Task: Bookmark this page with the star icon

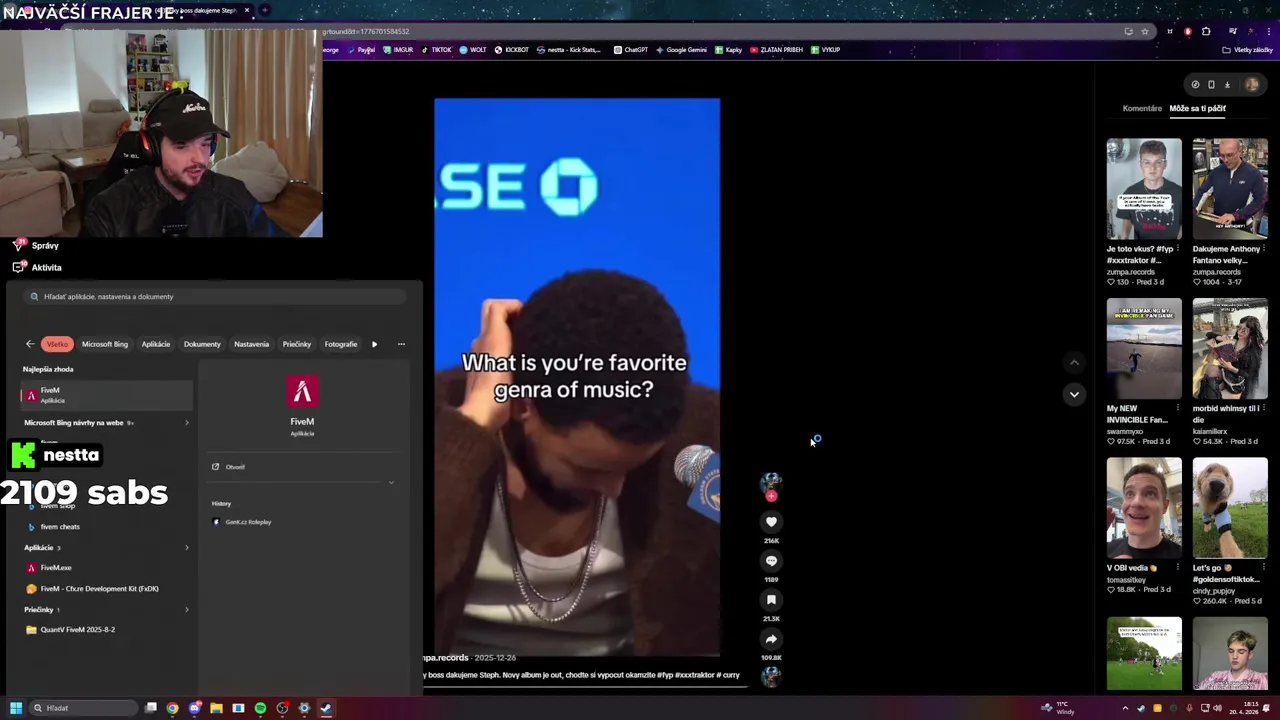Action: pos(1145,31)
